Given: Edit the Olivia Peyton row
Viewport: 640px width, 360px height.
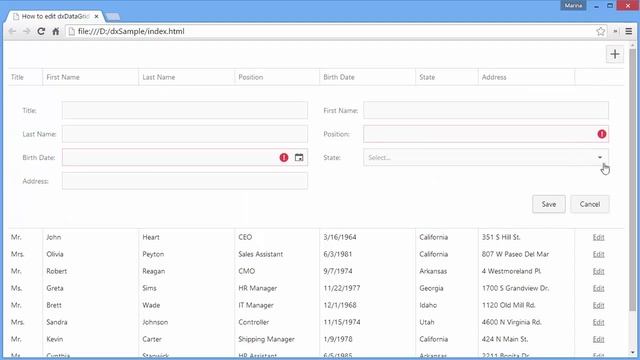Looking at the screenshot, I should coord(598,254).
